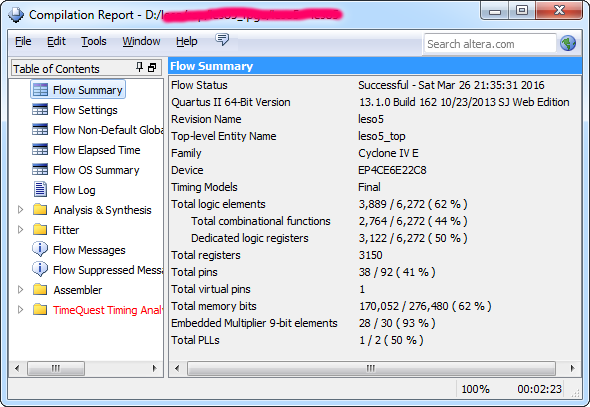Open the Help menu
590x407 pixels.
[187, 41]
